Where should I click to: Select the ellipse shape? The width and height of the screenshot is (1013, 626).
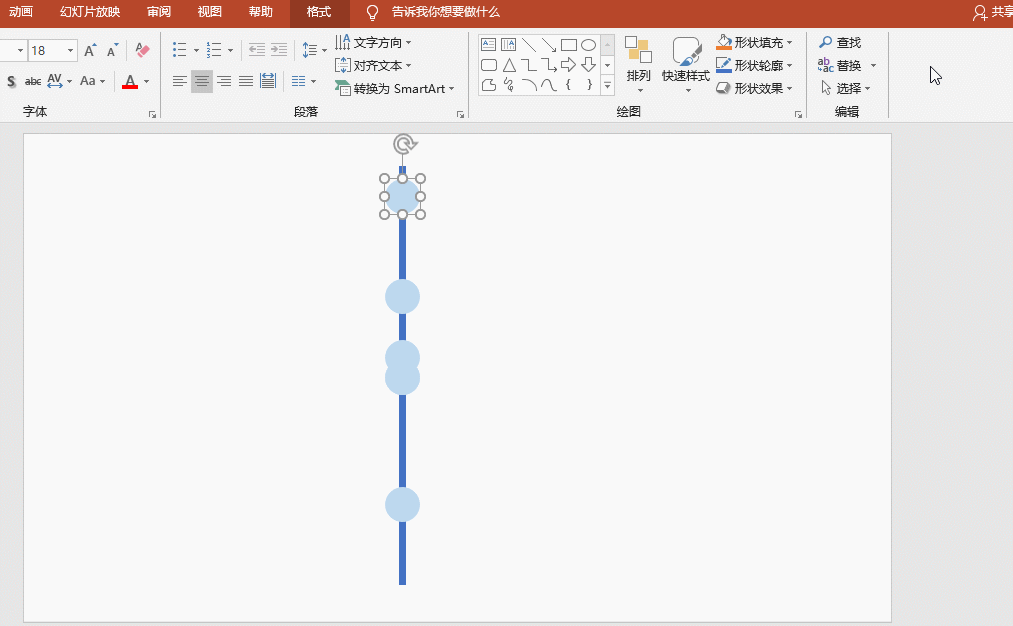[x=589, y=45]
